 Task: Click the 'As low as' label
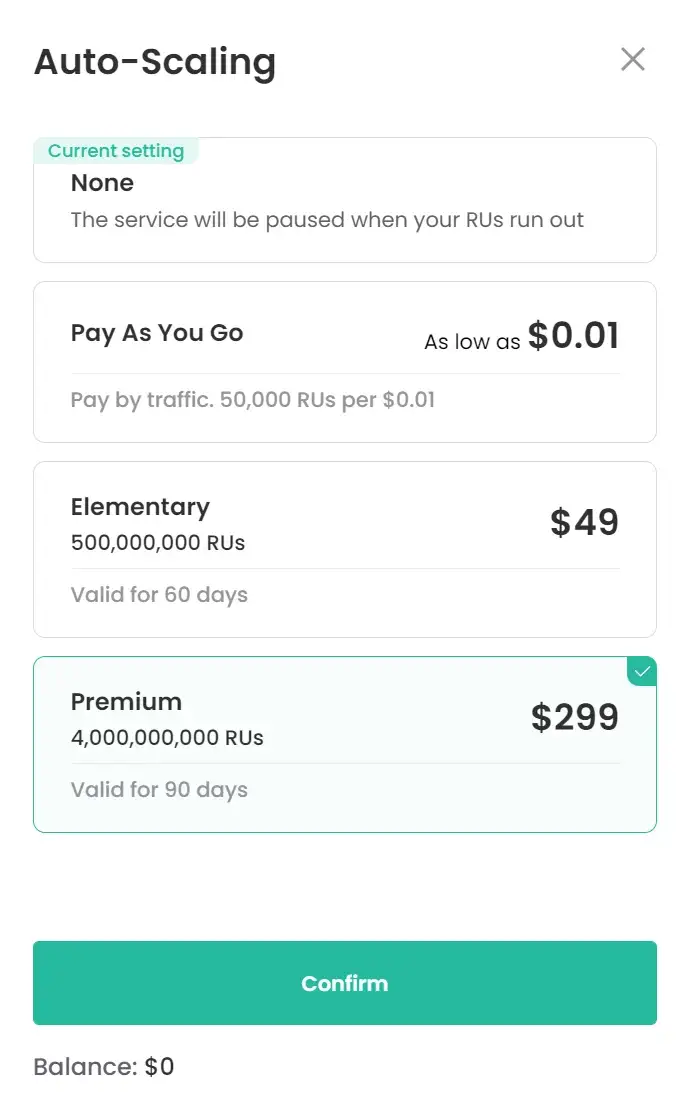[472, 341]
